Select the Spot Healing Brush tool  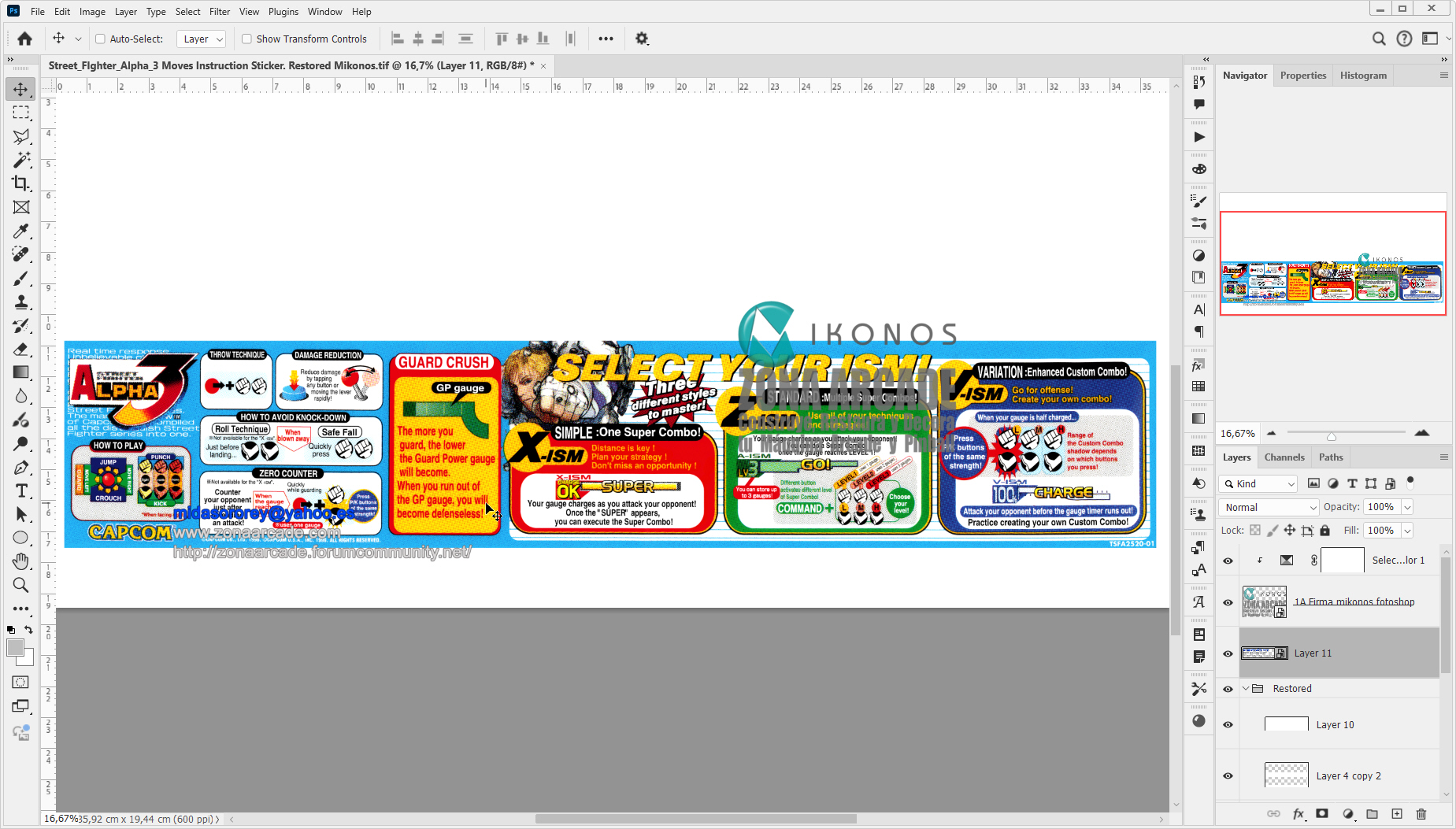pyautogui.click(x=21, y=254)
